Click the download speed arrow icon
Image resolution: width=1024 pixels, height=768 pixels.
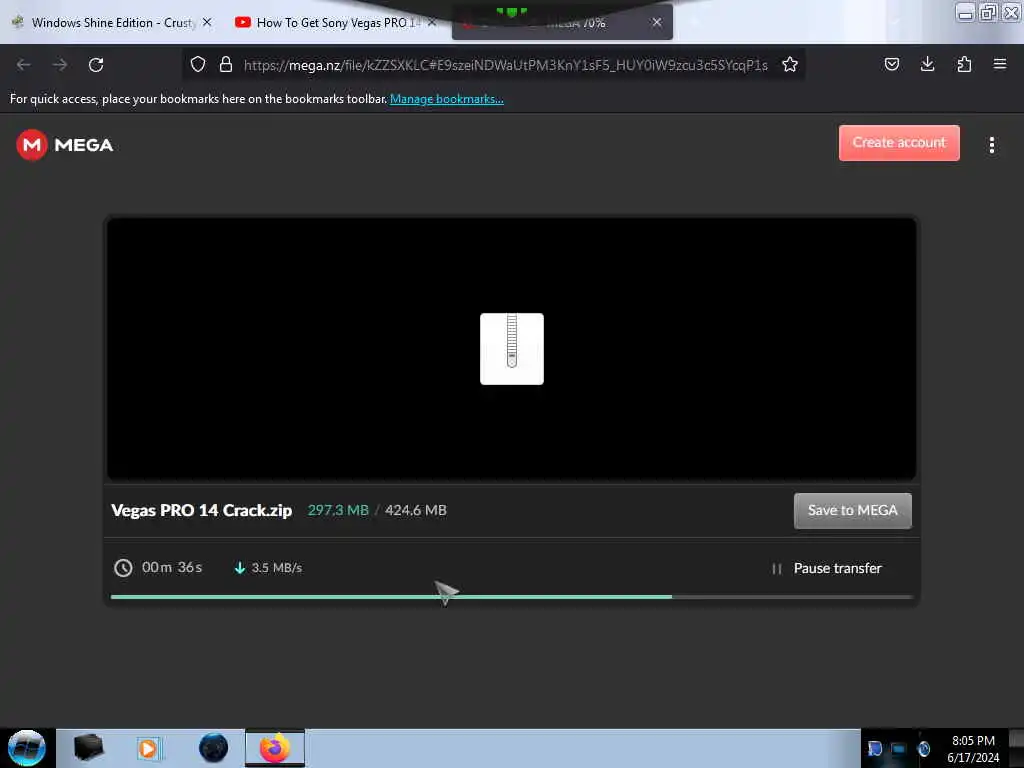point(240,568)
